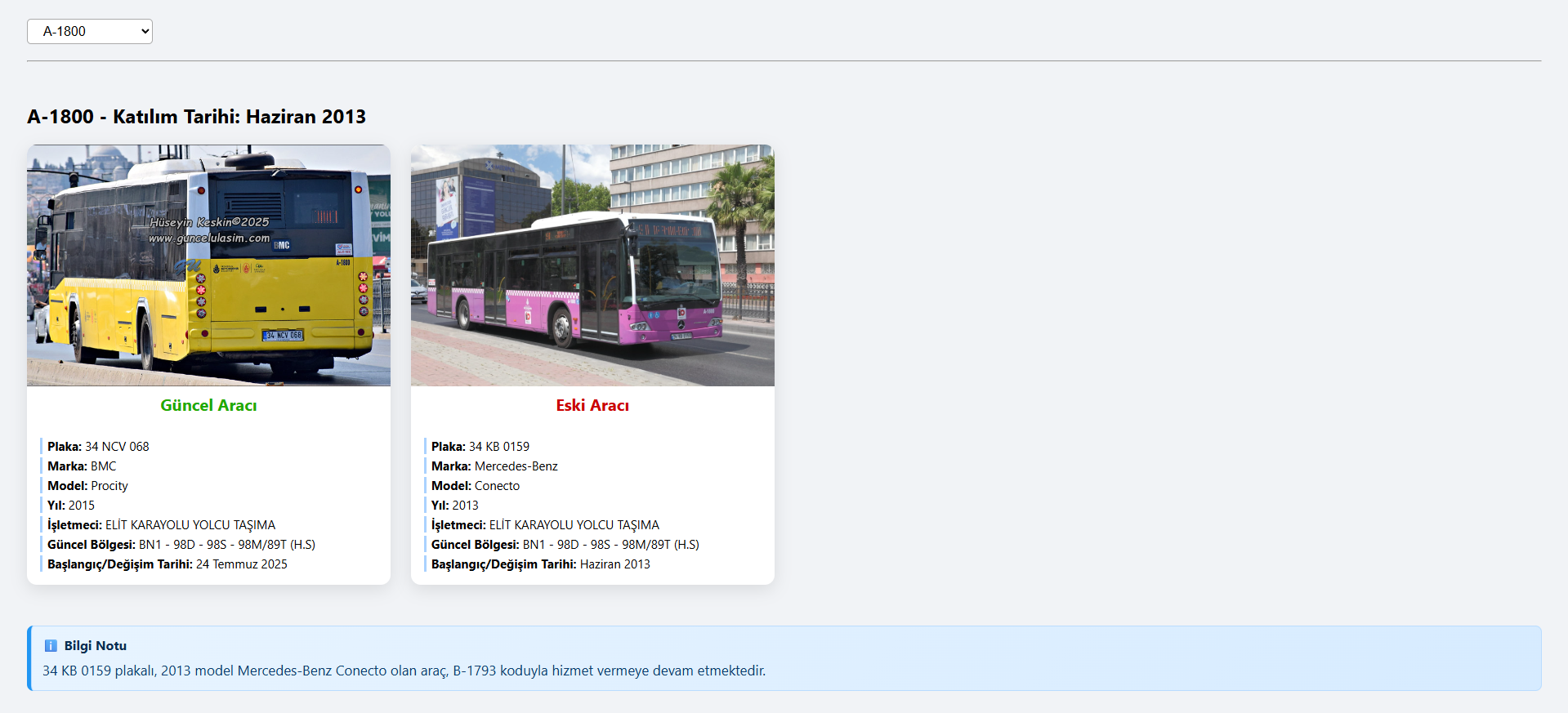Screen dimensions: 1568x713
Task: Open the A-1800 vehicle code dropdown
Action: pyautogui.click(x=90, y=32)
